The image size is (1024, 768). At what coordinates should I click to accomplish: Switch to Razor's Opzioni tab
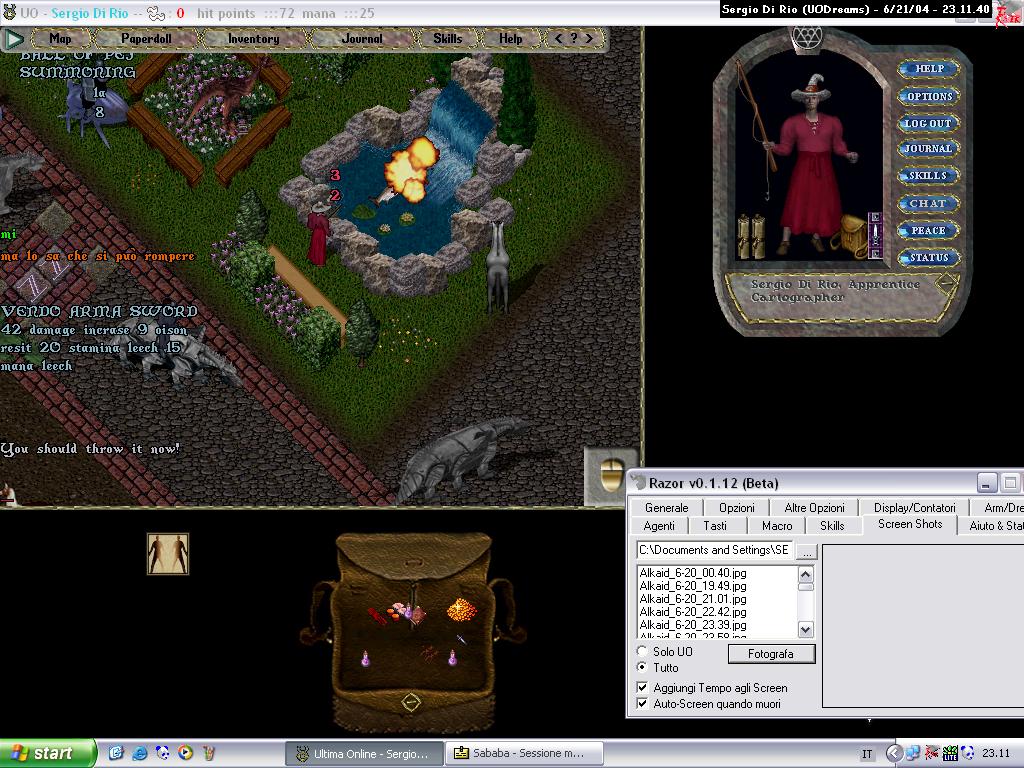(737, 507)
